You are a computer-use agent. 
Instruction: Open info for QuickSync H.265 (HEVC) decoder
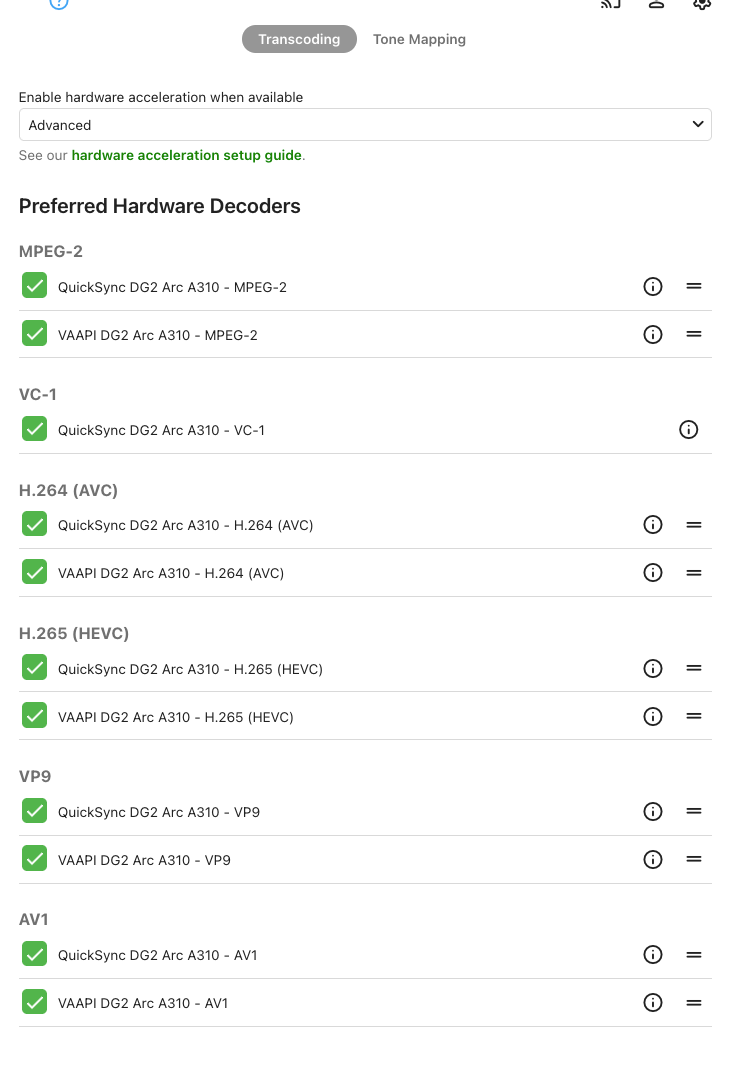coord(652,669)
